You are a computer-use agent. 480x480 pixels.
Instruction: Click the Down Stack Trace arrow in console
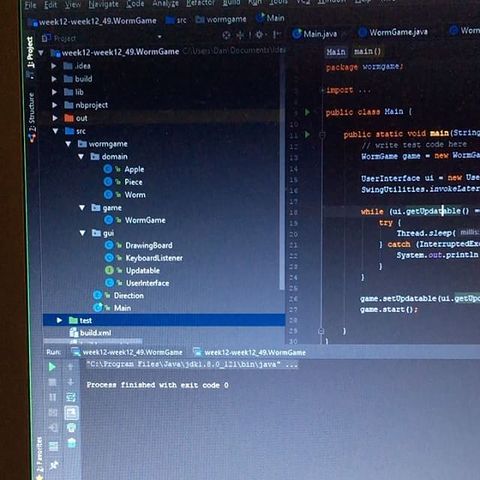coord(71,382)
